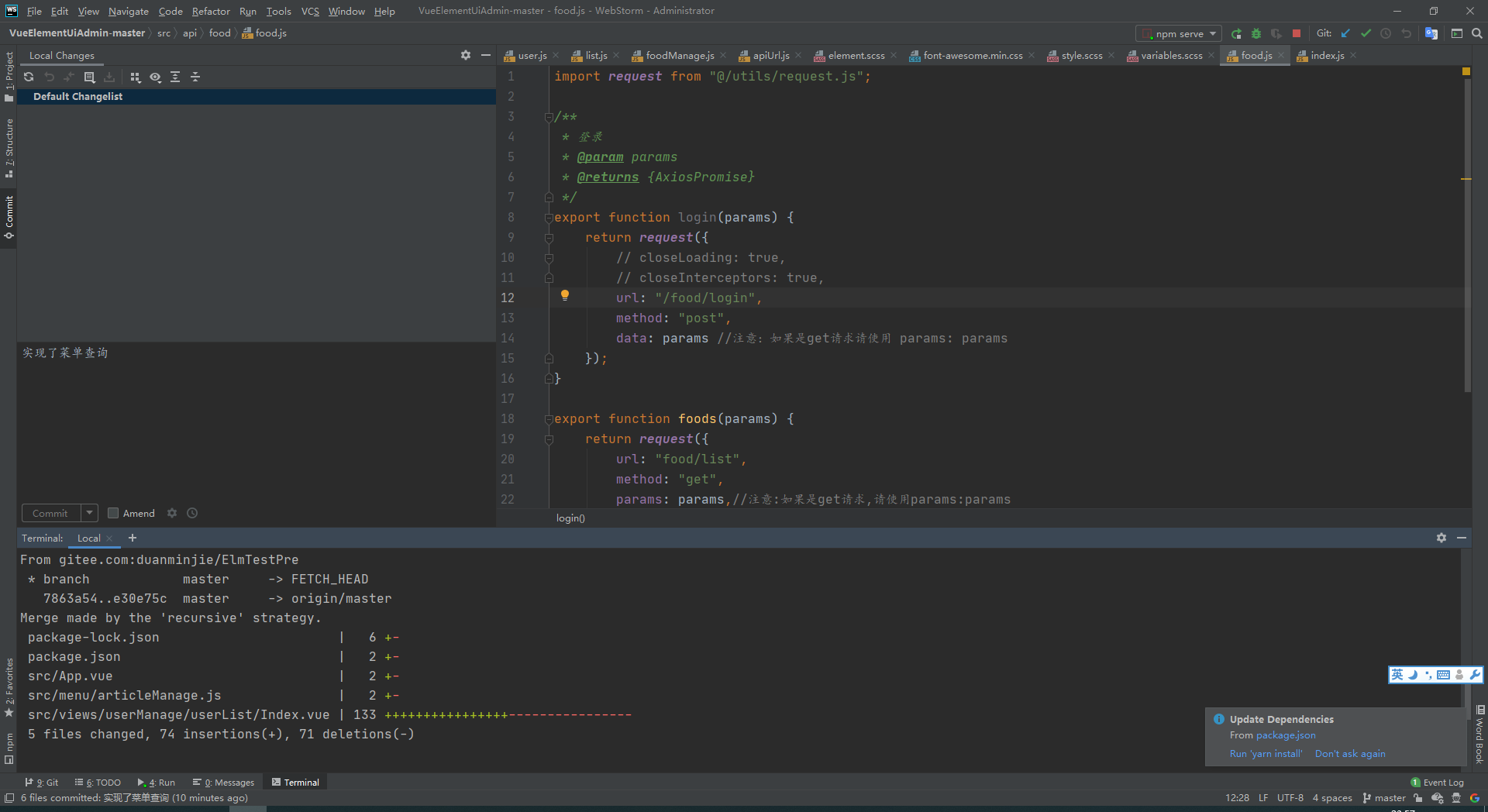Close the food.js tab
Screen dimensions: 1488x812
1281,55
